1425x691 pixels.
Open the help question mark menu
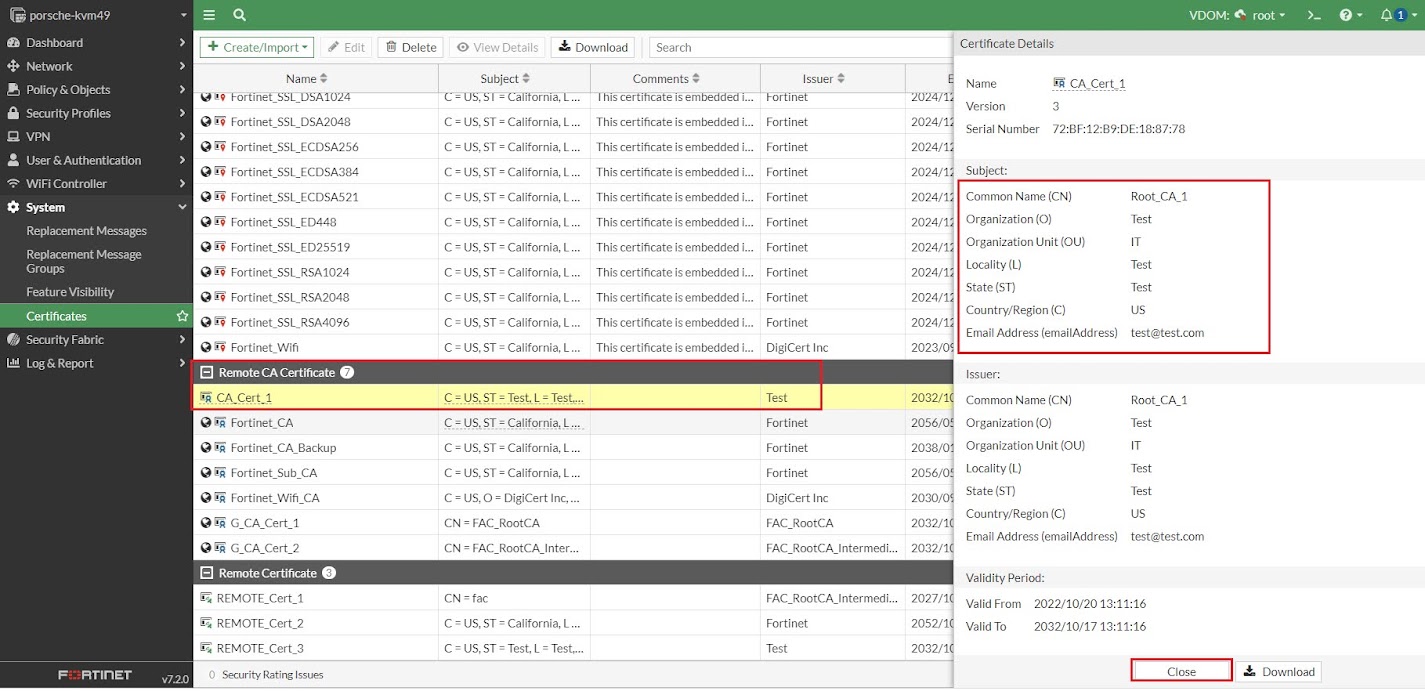pos(1351,15)
